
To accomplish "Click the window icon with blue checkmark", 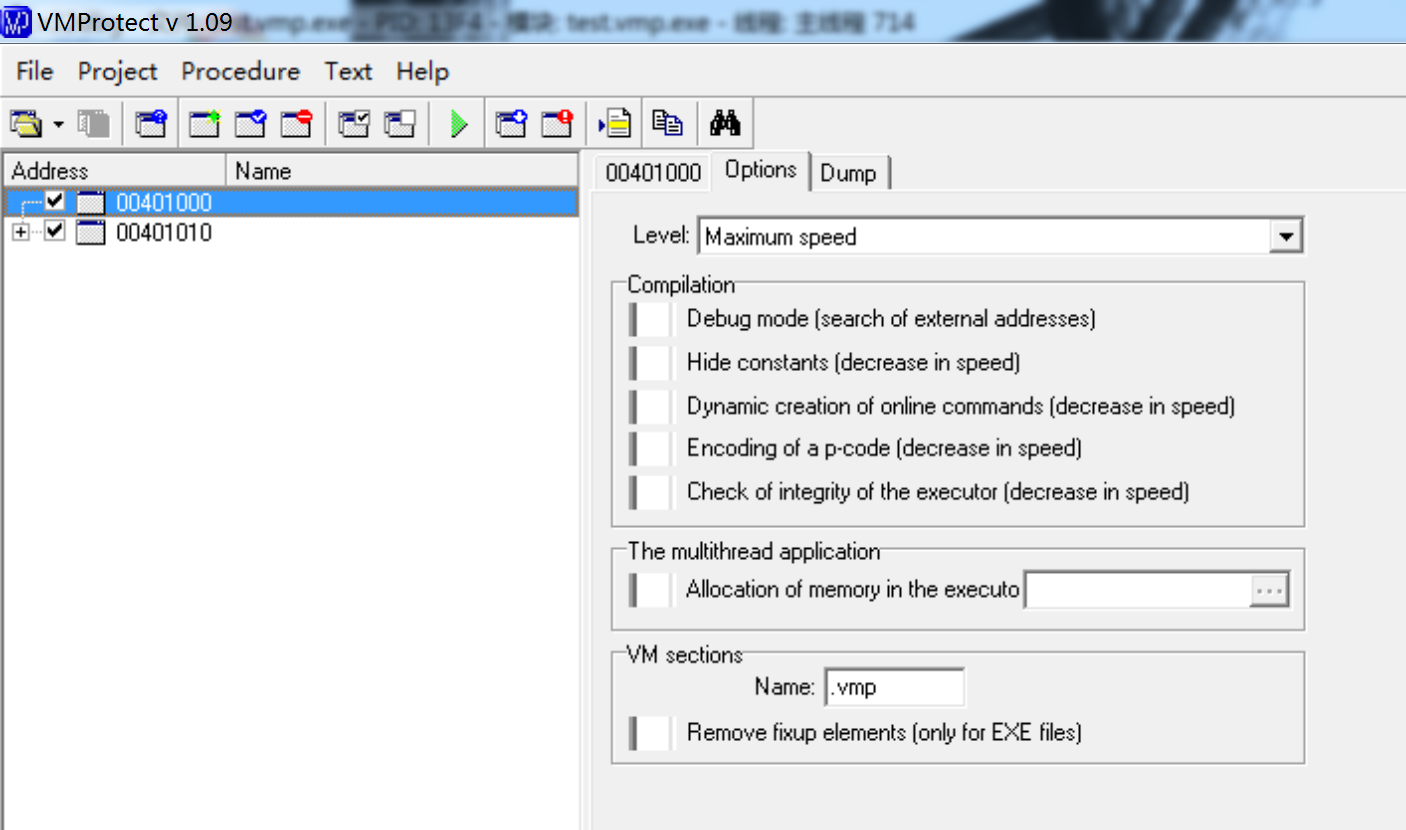I will [251, 124].
